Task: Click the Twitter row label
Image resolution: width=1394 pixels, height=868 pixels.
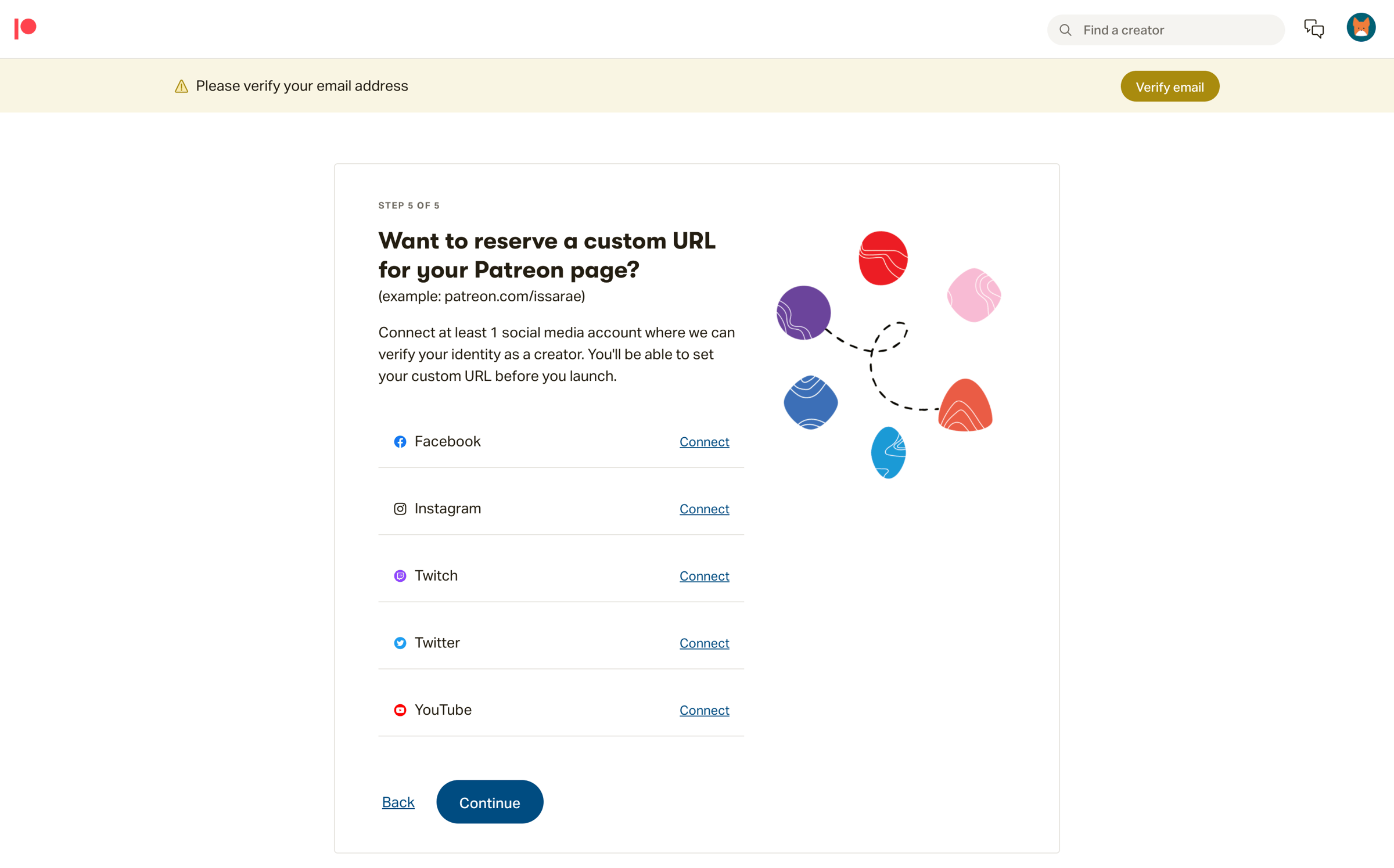Action: click(437, 643)
